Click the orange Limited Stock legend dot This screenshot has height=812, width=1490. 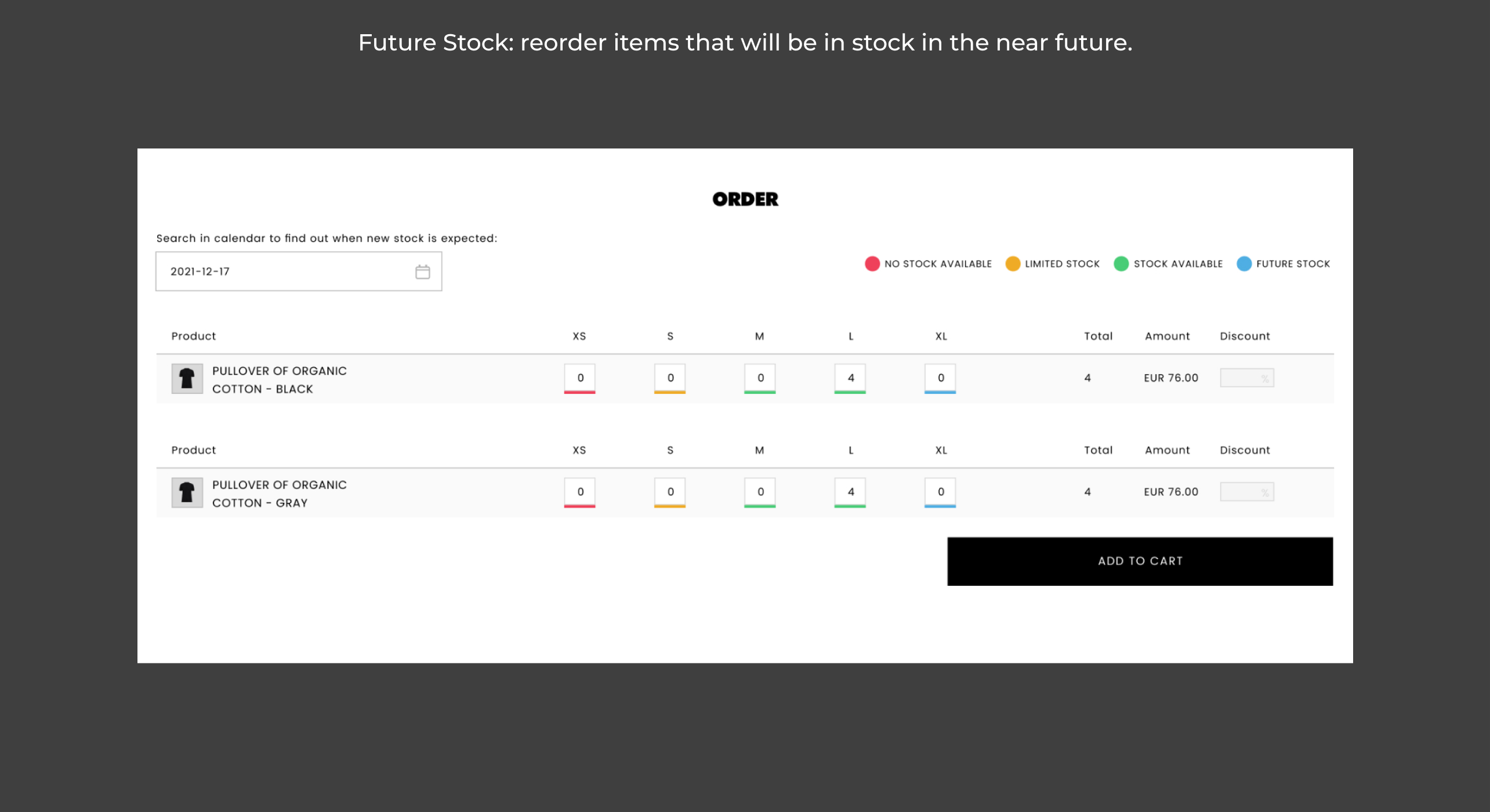[x=1012, y=264]
